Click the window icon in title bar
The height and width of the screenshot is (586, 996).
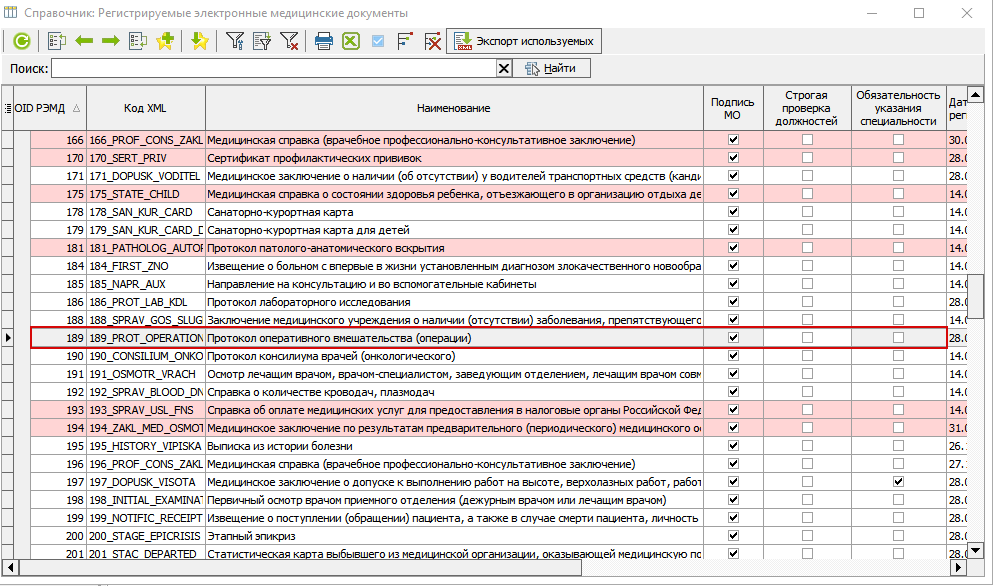tap(10, 13)
